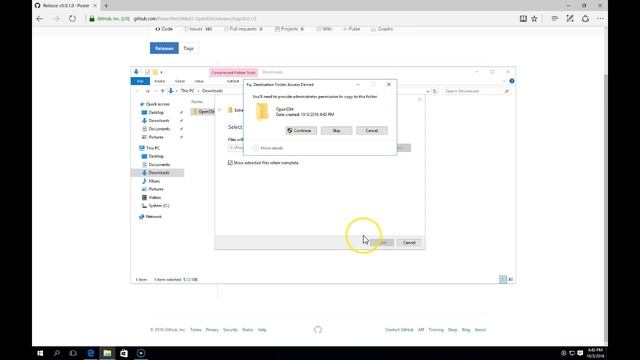This screenshot has width=640, height=360.
Task: Open the GitHub Pull requests tab
Action: [x=243, y=29]
